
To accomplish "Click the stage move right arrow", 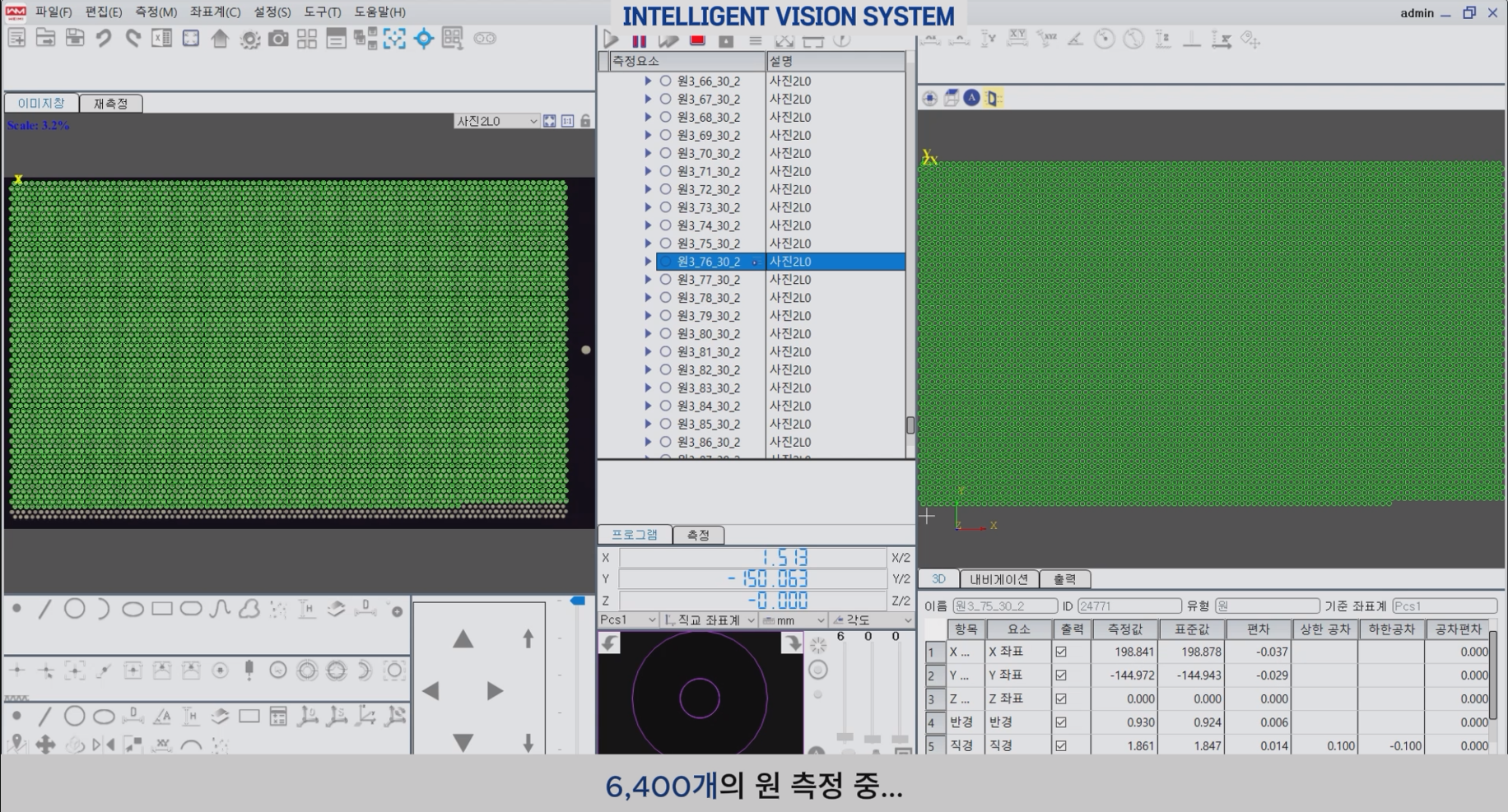I will coord(494,691).
